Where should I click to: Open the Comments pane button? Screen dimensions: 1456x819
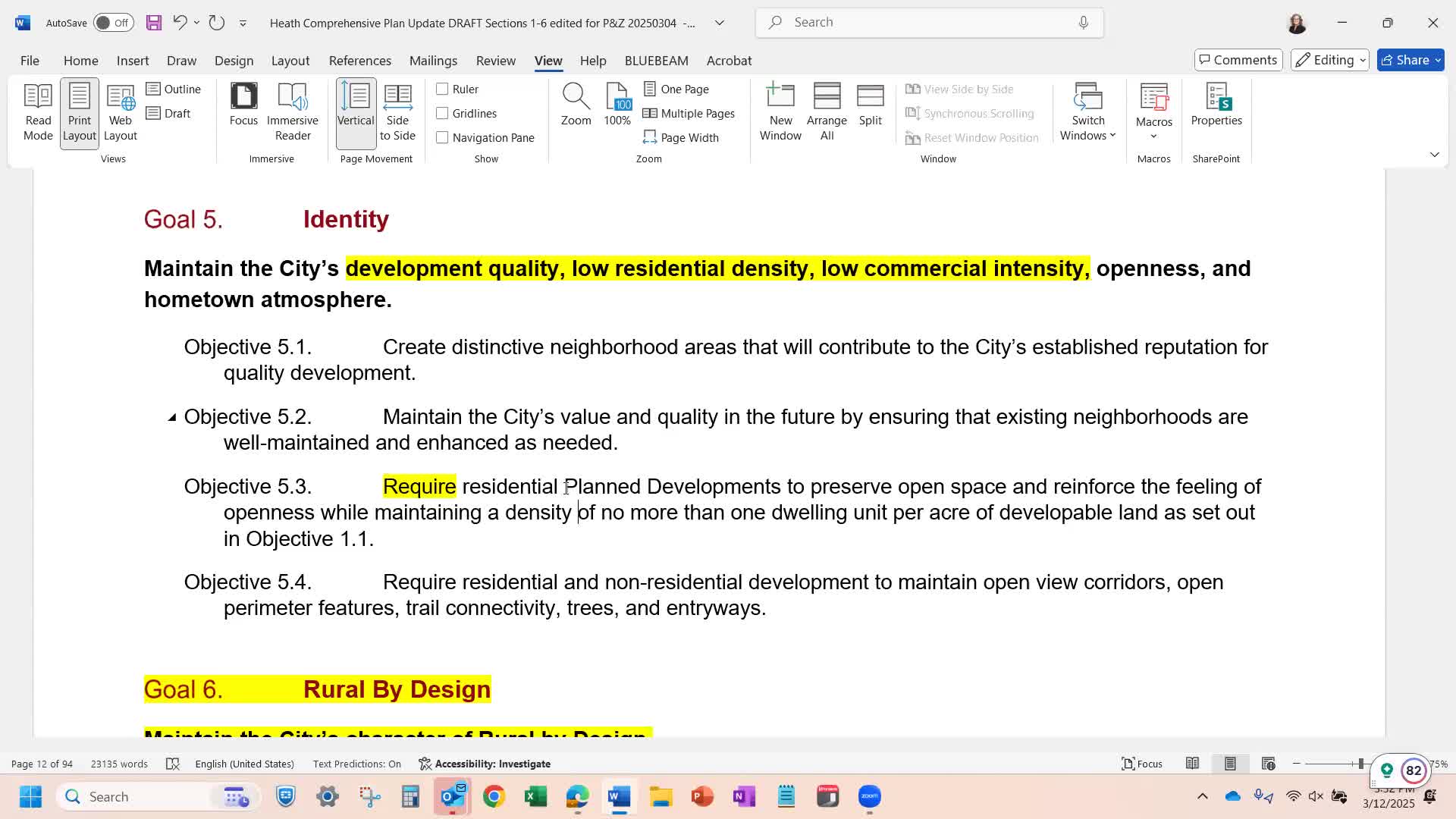tap(1238, 60)
